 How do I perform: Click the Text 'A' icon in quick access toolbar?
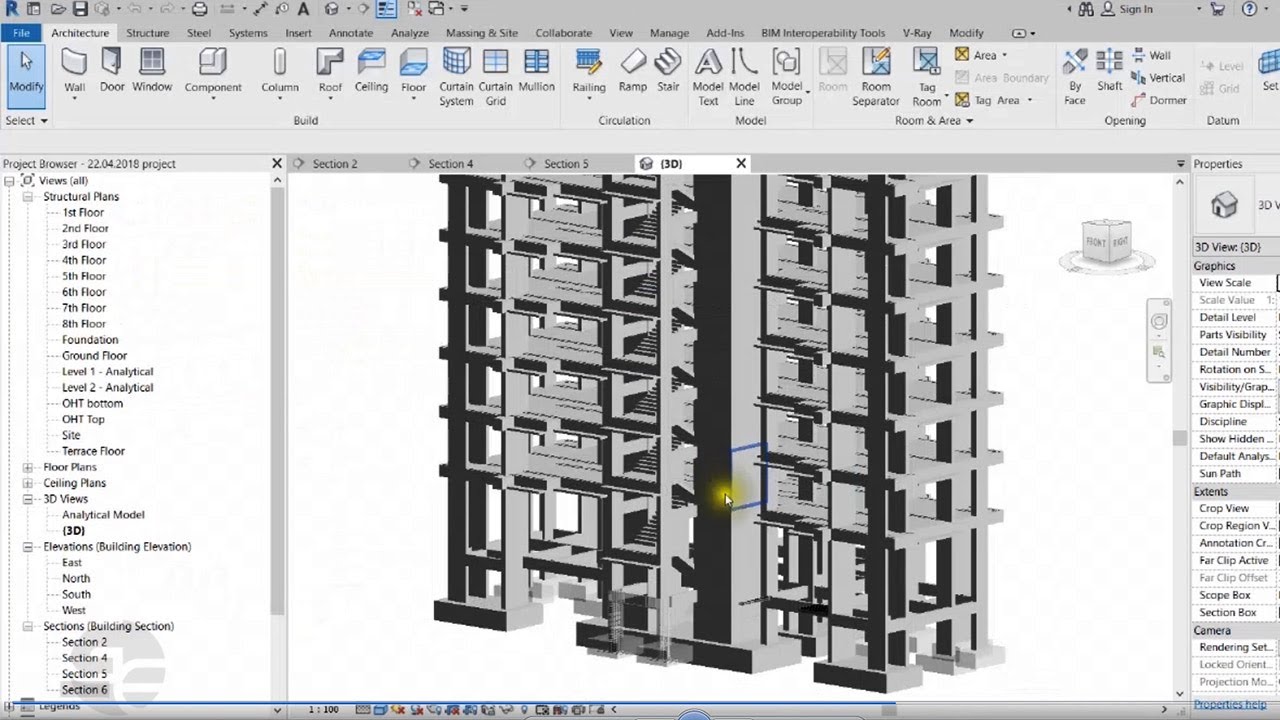point(303,9)
